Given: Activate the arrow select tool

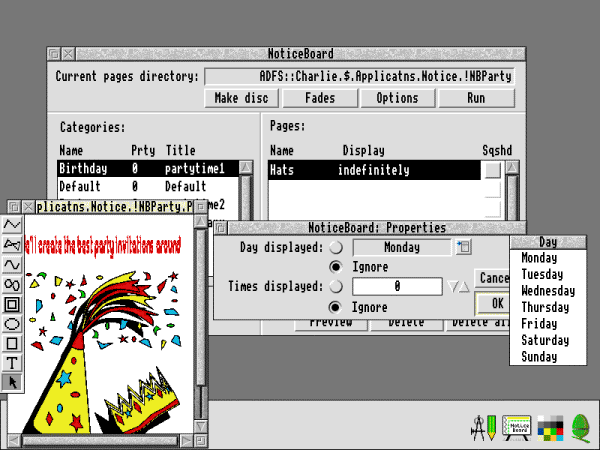Looking at the screenshot, I should tap(12, 381).
